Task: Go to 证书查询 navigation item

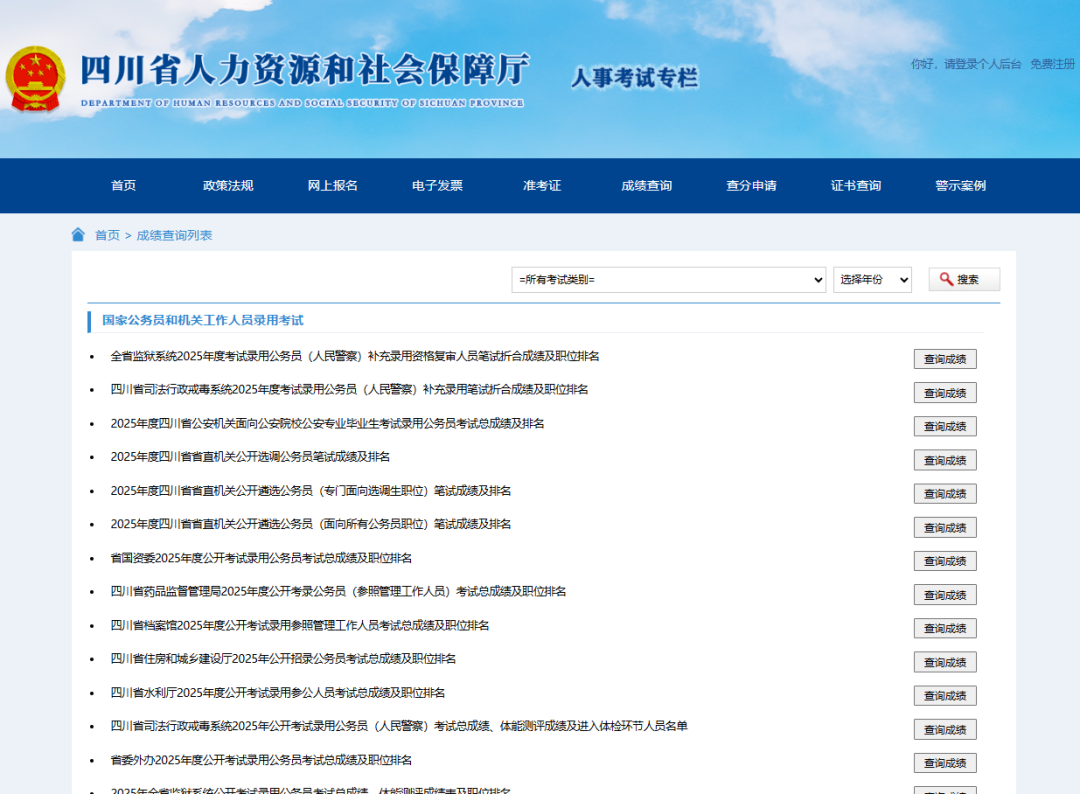Action: [x=856, y=186]
